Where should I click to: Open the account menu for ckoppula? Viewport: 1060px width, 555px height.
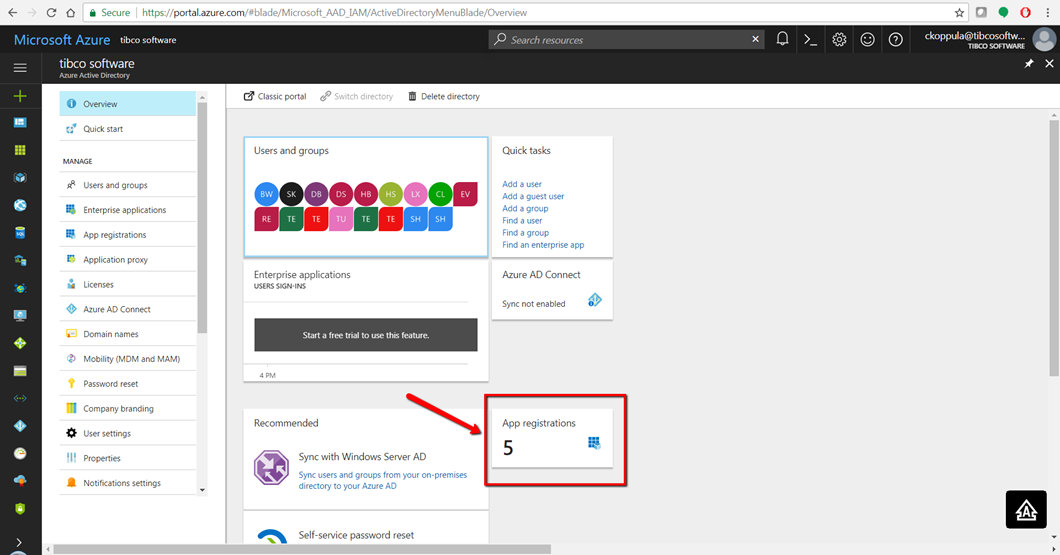pyautogui.click(x=985, y=40)
